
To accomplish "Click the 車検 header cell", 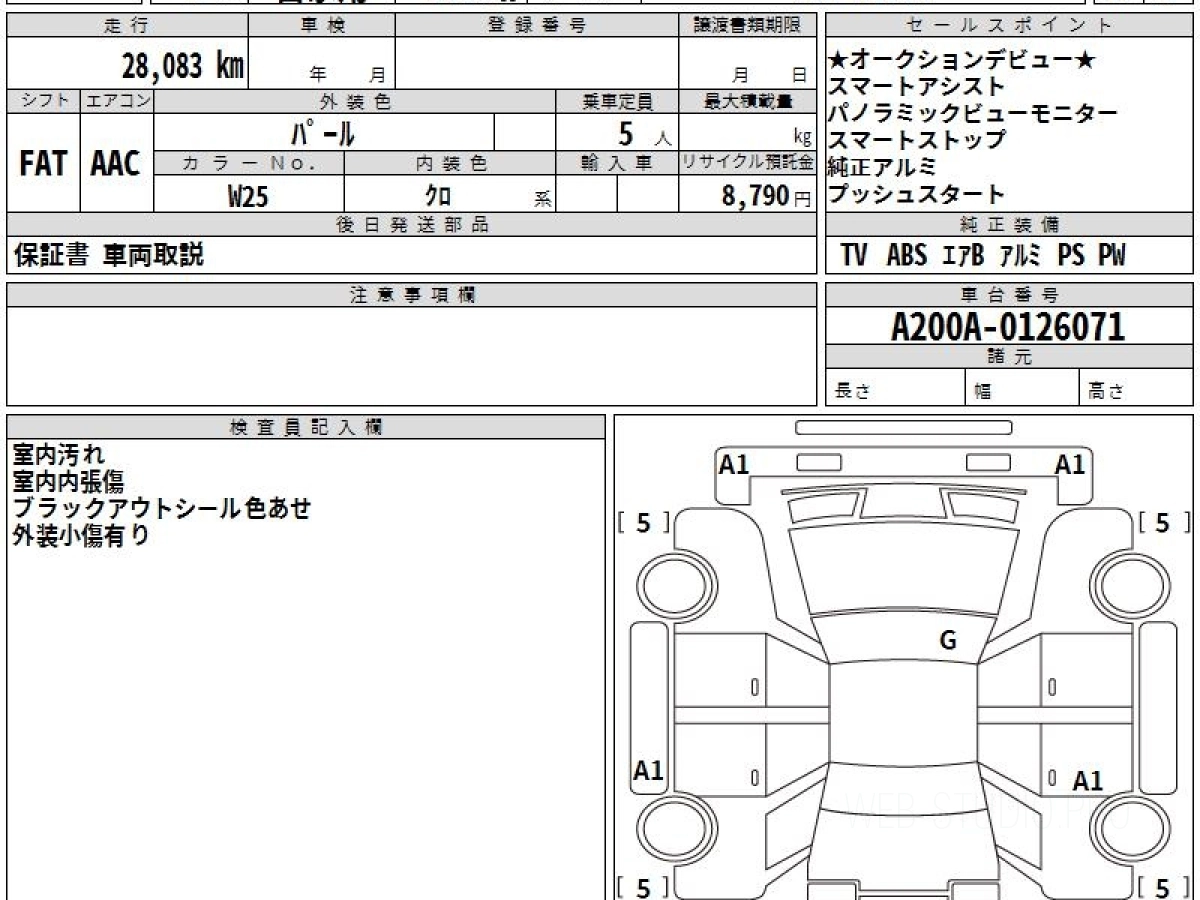I will [322, 26].
